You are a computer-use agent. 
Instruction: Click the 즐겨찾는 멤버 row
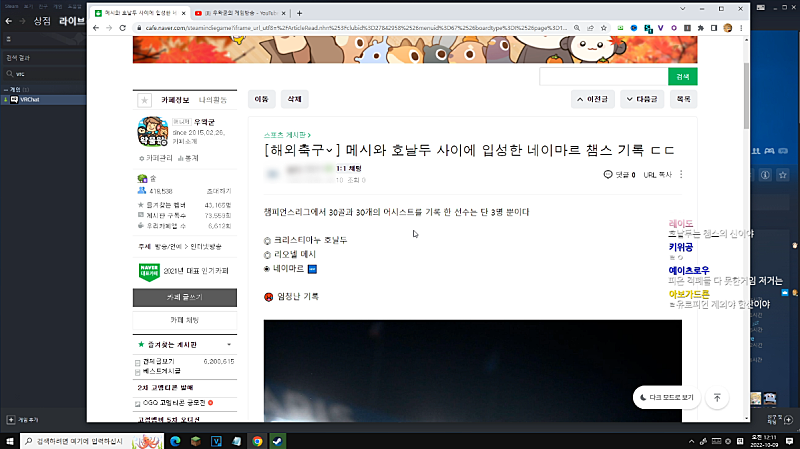[184, 205]
